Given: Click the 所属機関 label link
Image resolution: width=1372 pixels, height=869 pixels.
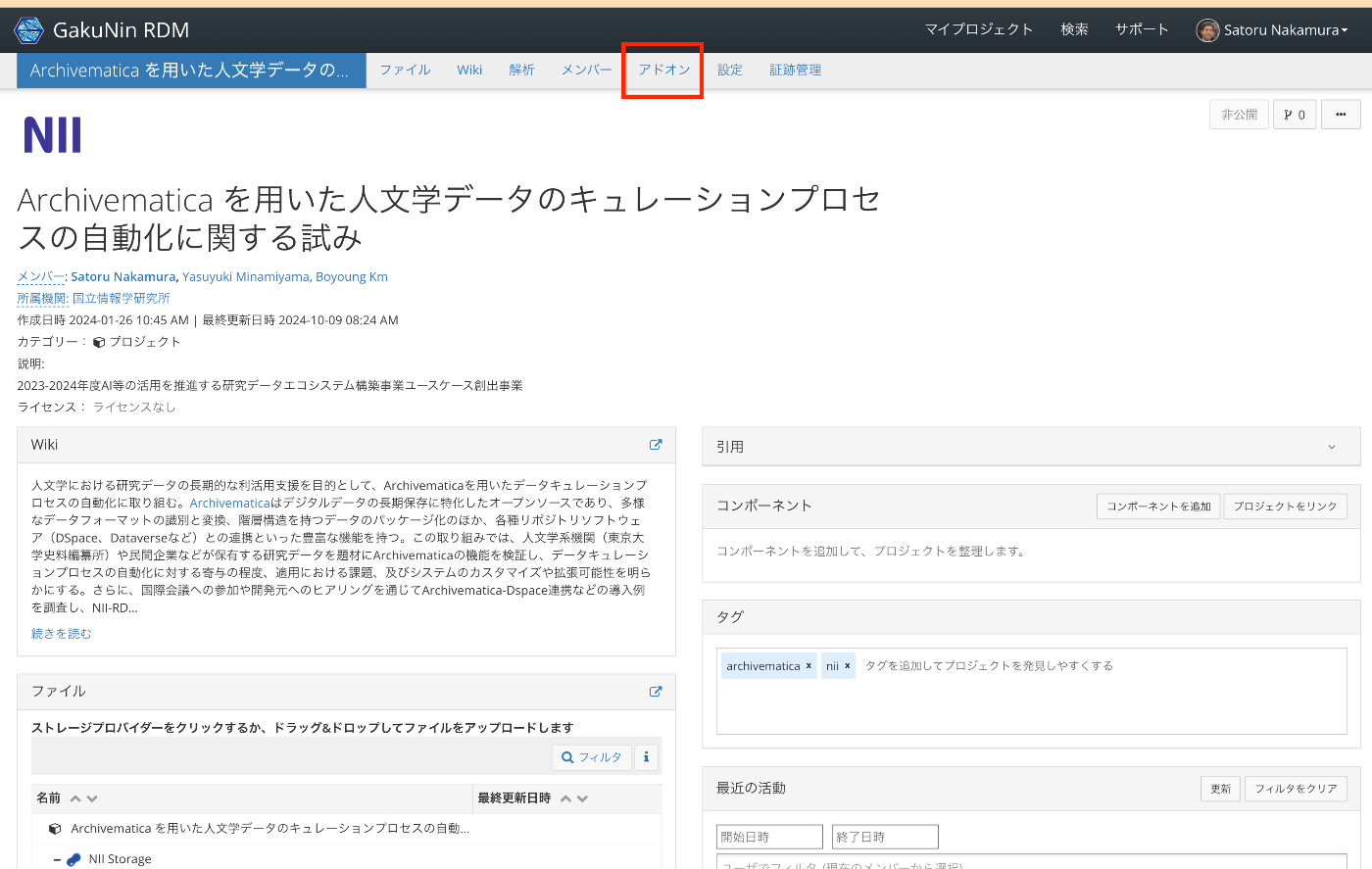Looking at the screenshot, I should tap(41, 299).
